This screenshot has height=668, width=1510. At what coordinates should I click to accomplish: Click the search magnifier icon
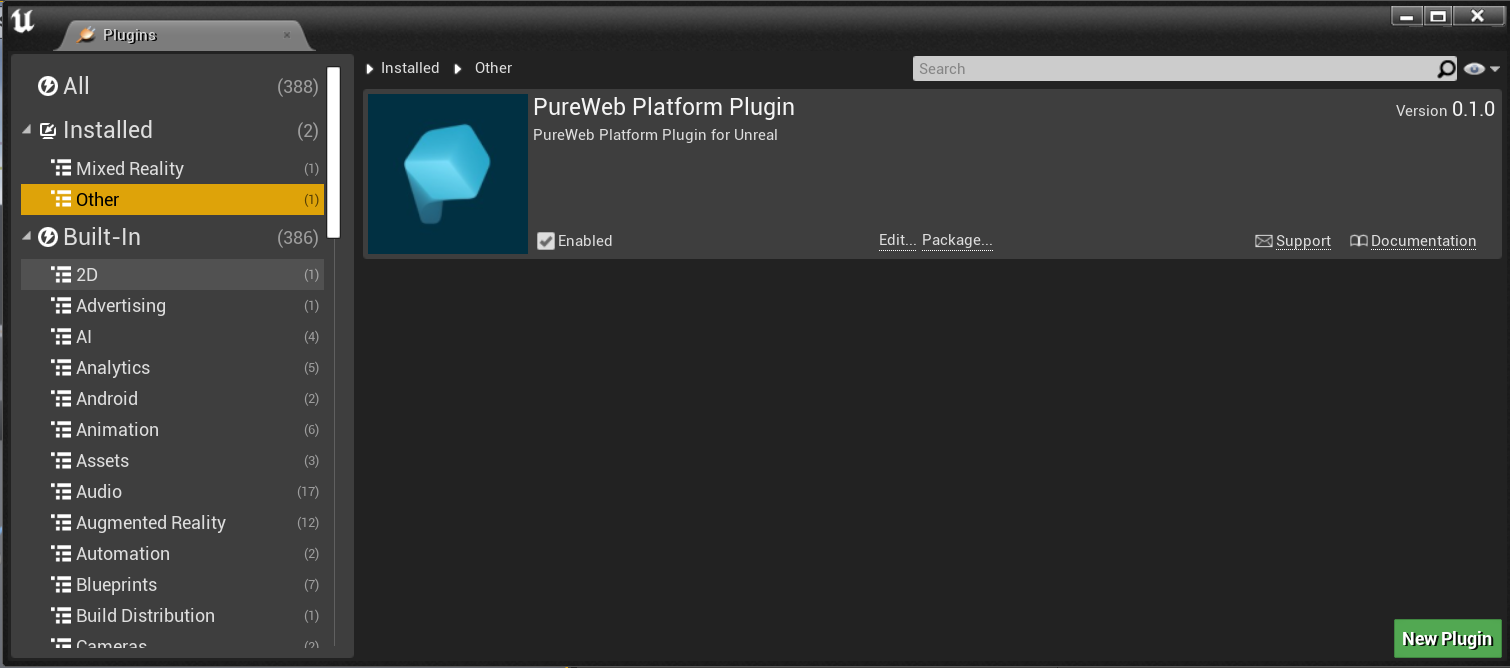click(x=1446, y=69)
